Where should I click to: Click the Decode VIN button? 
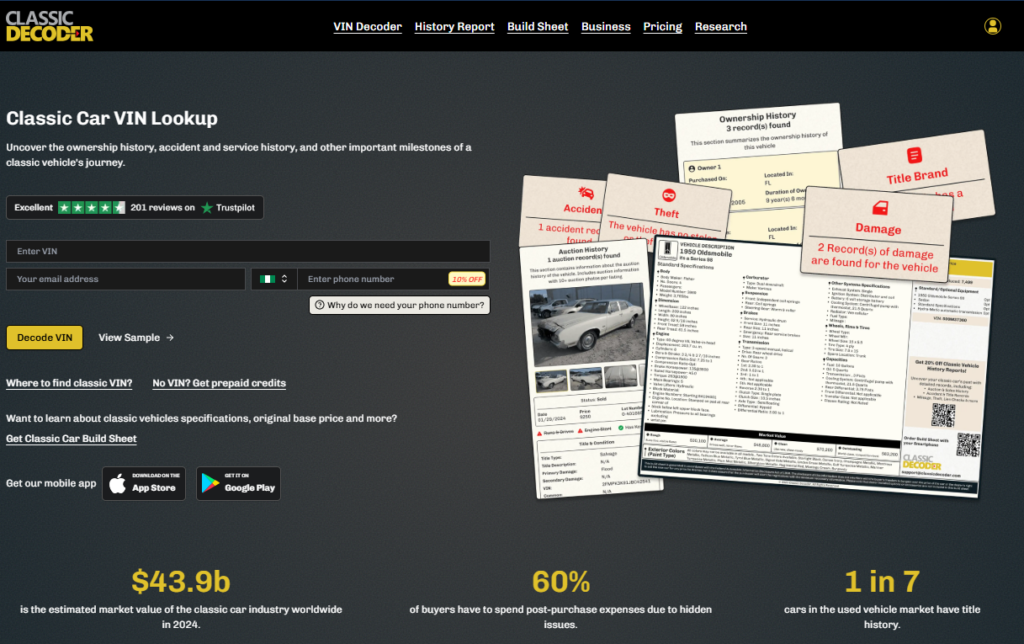pyautogui.click(x=44, y=338)
